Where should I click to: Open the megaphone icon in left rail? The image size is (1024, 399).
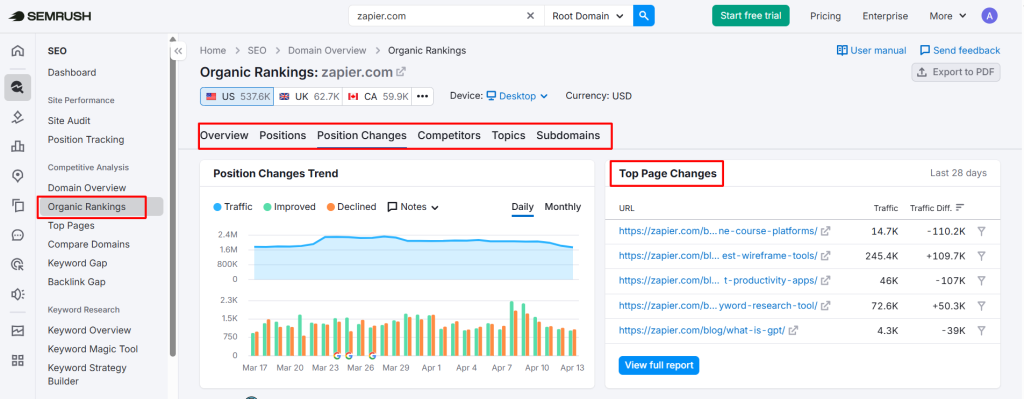click(18, 295)
